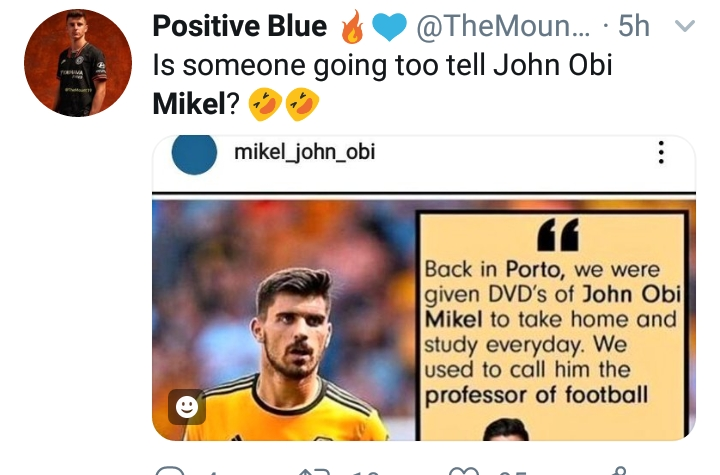Click the smiley face icon on the photo
720x475 pixels.
[x=187, y=406]
